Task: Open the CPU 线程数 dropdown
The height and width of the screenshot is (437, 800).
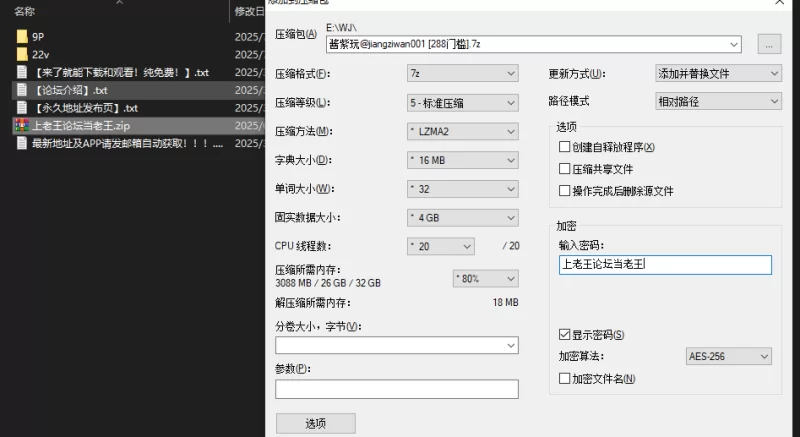Action: [441, 246]
